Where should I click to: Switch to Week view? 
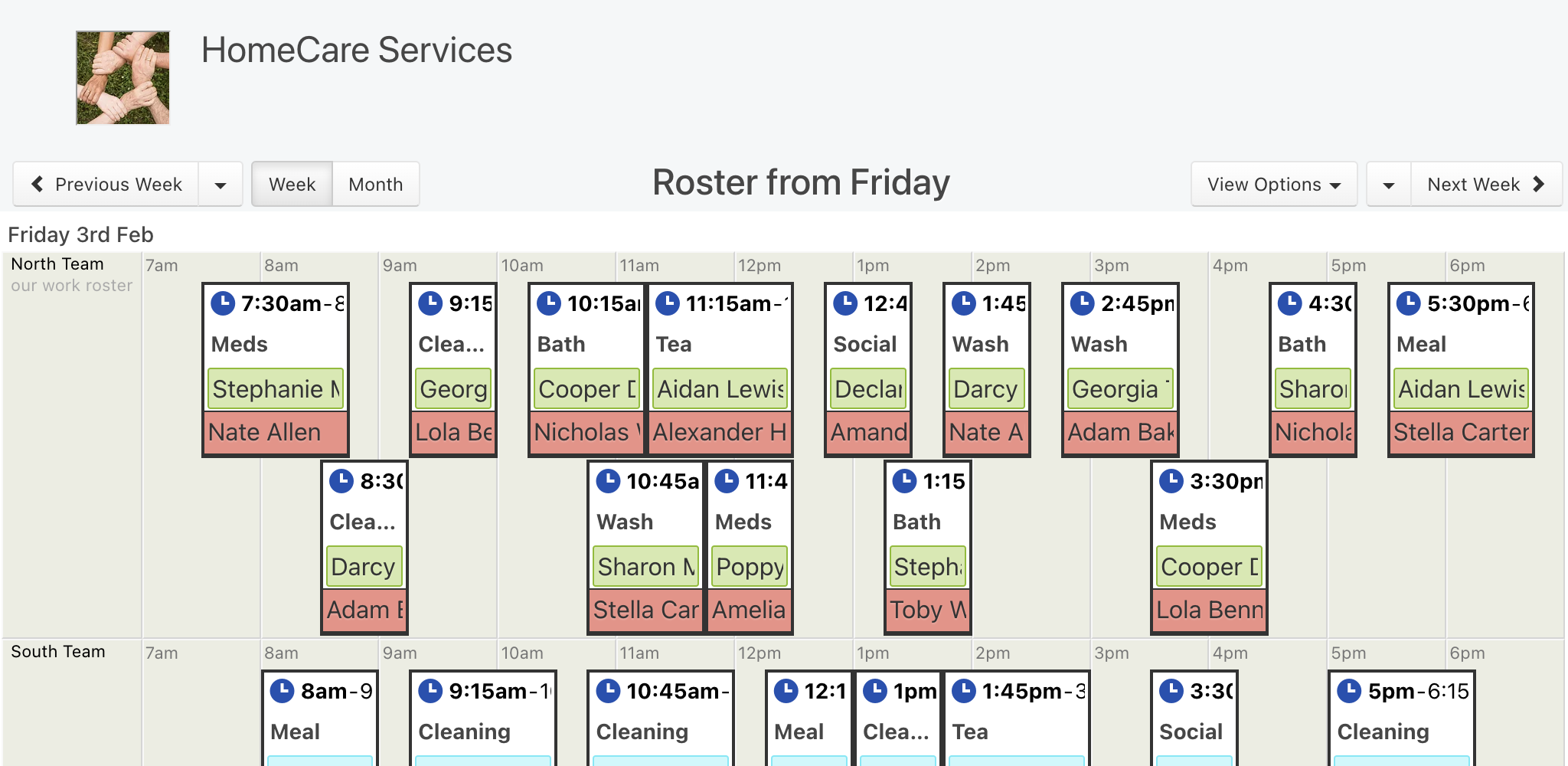[x=292, y=184]
